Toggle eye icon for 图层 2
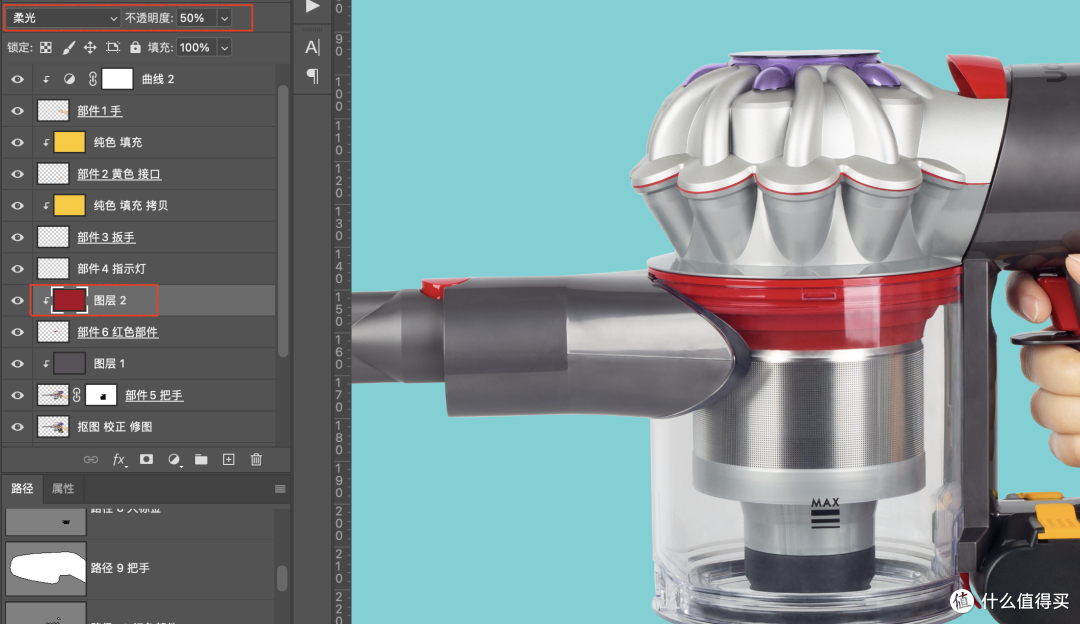Image resolution: width=1080 pixels, height=624 pixels. (18, 301)
